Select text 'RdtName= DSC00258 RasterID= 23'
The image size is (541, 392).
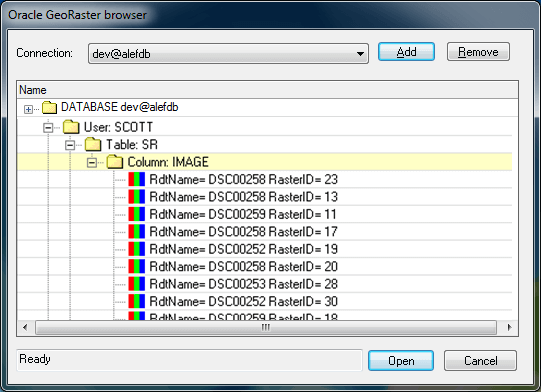244,179
